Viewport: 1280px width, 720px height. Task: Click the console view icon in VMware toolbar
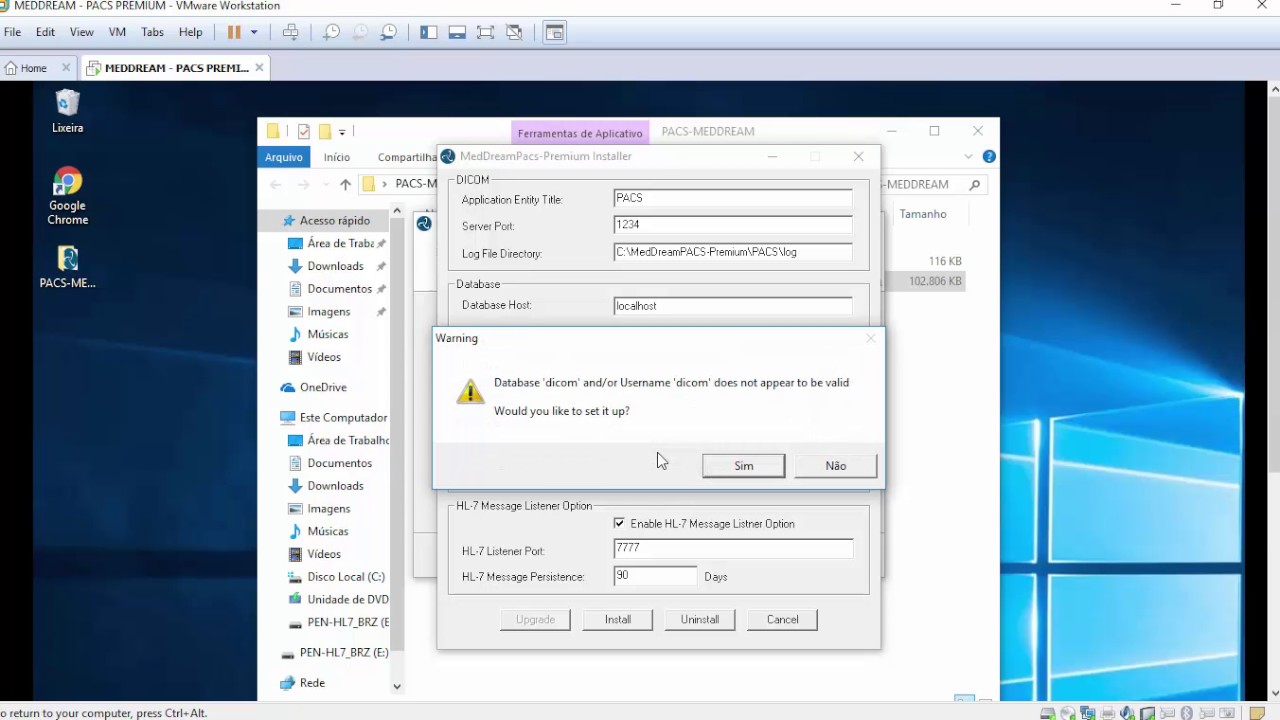coord(555,32)
